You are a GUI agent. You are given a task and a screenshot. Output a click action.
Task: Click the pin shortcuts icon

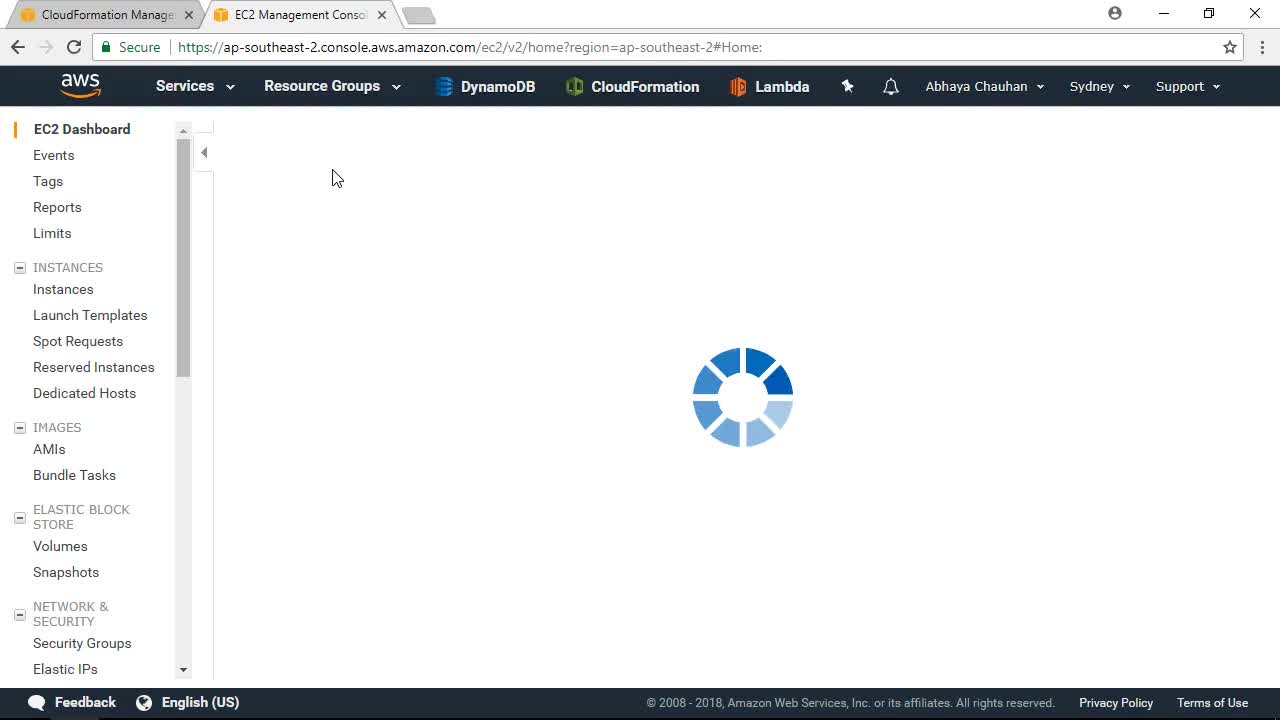[x=847, y=86]
